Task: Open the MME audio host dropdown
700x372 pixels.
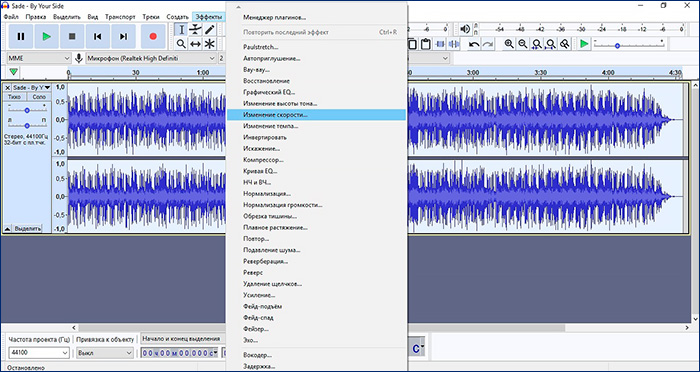Action: pos(39,58)
